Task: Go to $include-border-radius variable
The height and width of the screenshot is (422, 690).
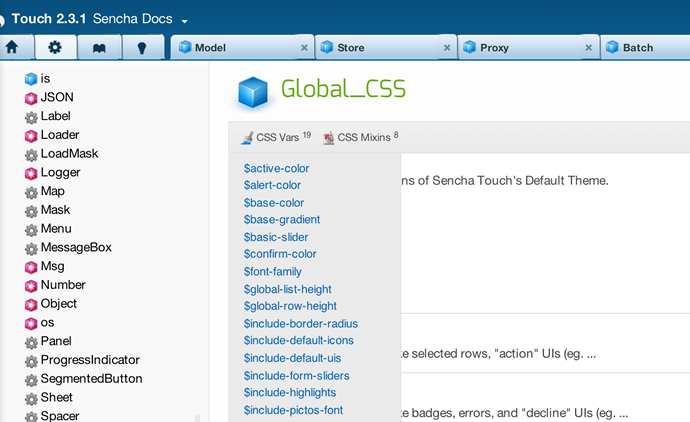Action: click(301, 324)
